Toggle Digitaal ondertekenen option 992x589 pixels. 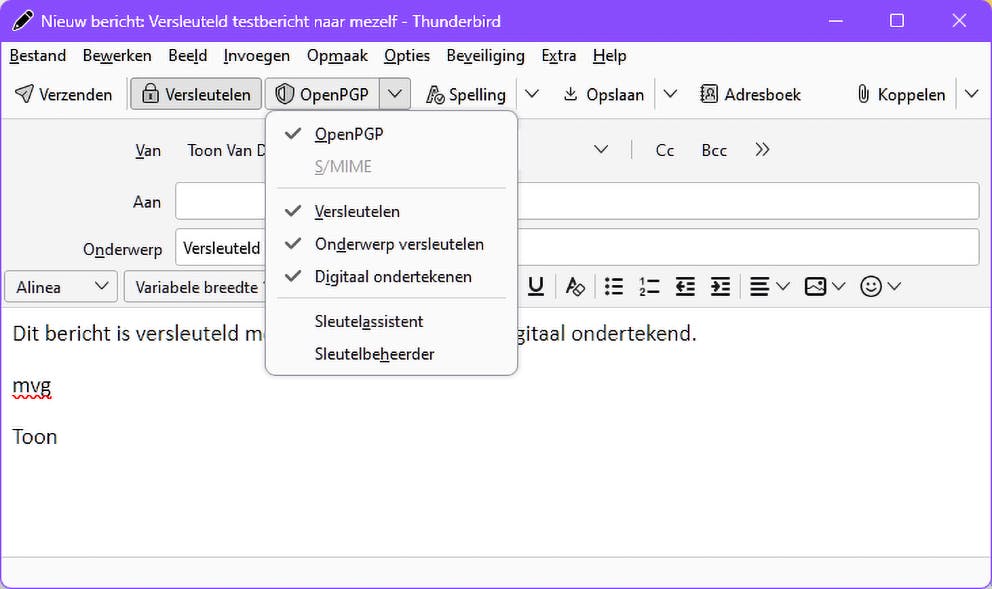[x=392, y=276]
